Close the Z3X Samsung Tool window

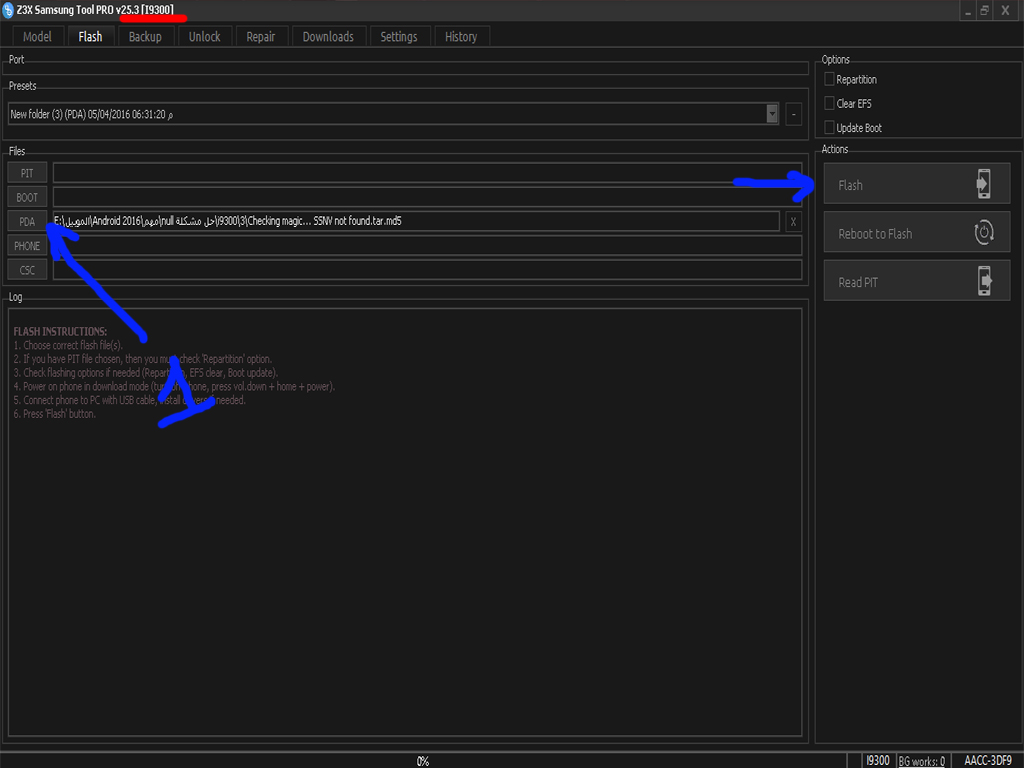(x=1006, y=10)
